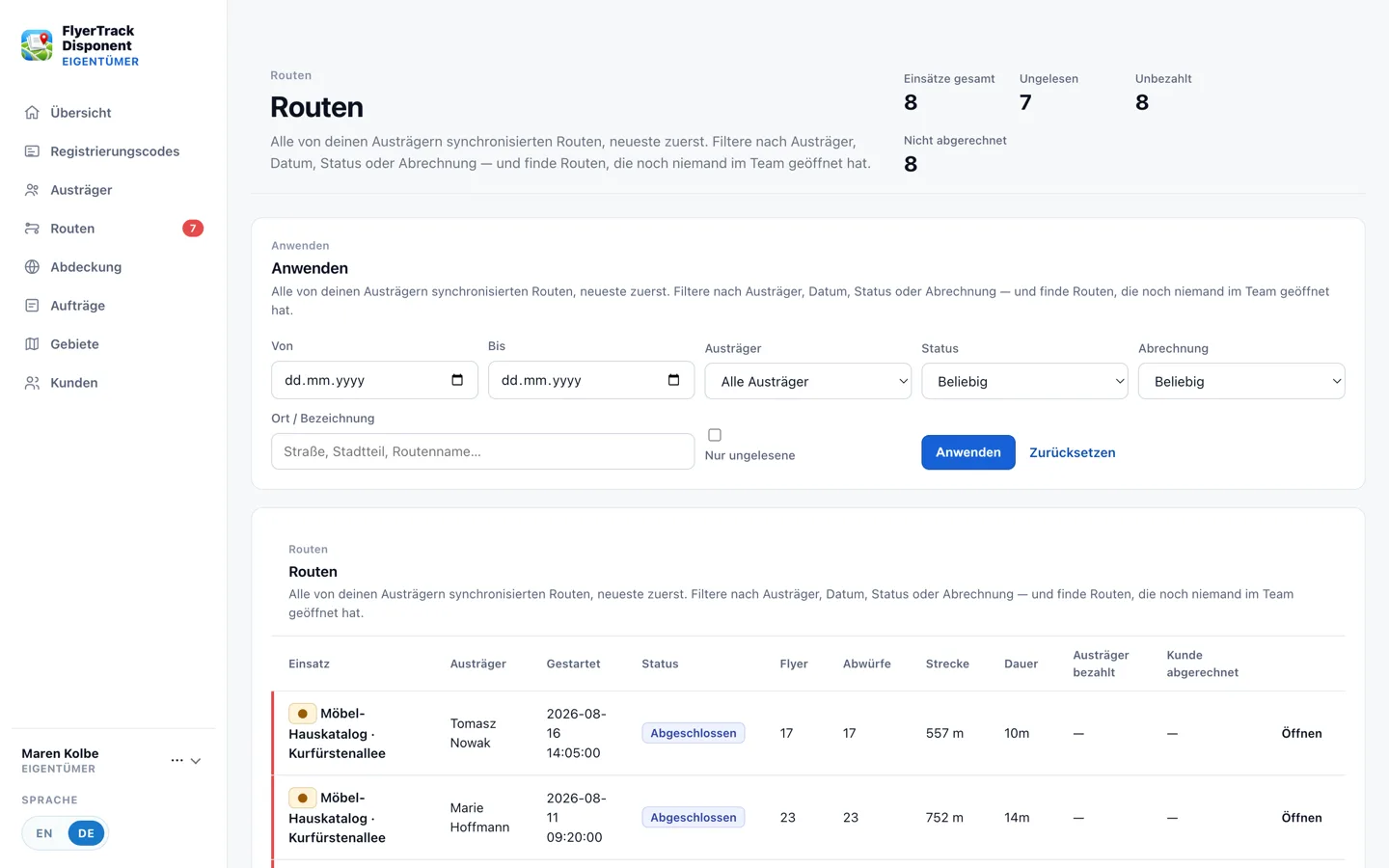Image resolution: width=1389 pixels, height=868 pixels.
Task: Click the Von date input field
Action: tap(374, 380)
